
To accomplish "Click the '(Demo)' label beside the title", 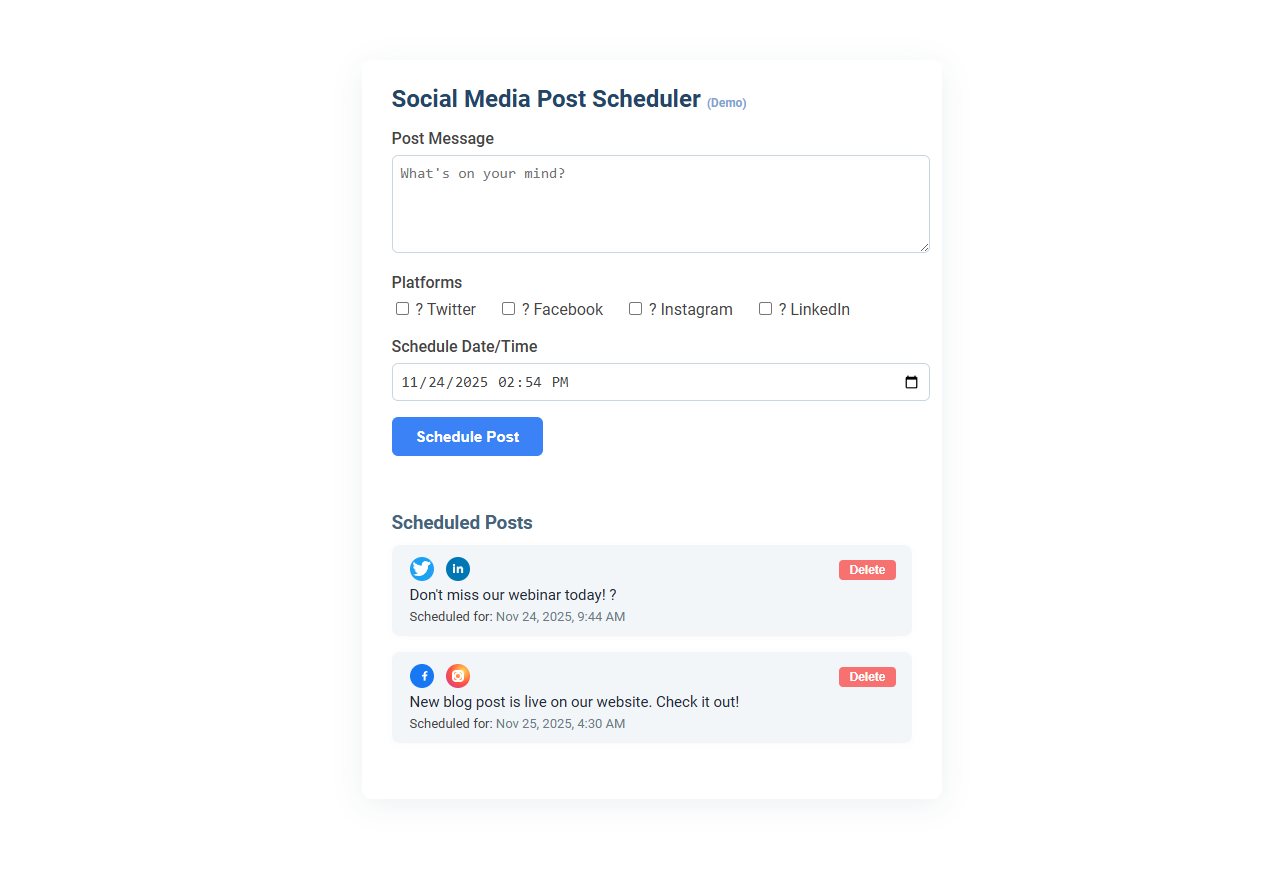I will coord(727,102).
